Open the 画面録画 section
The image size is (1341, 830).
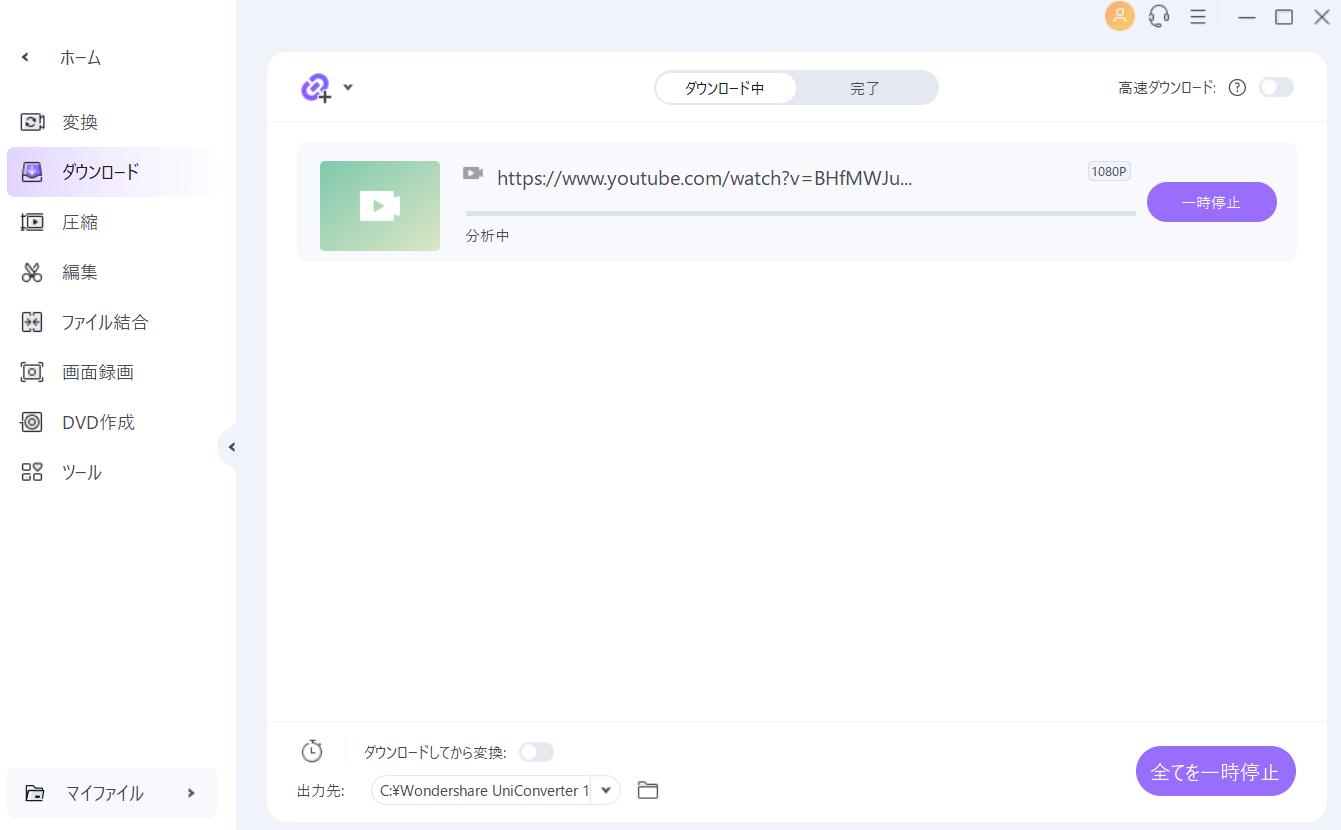tap(111, 372)
